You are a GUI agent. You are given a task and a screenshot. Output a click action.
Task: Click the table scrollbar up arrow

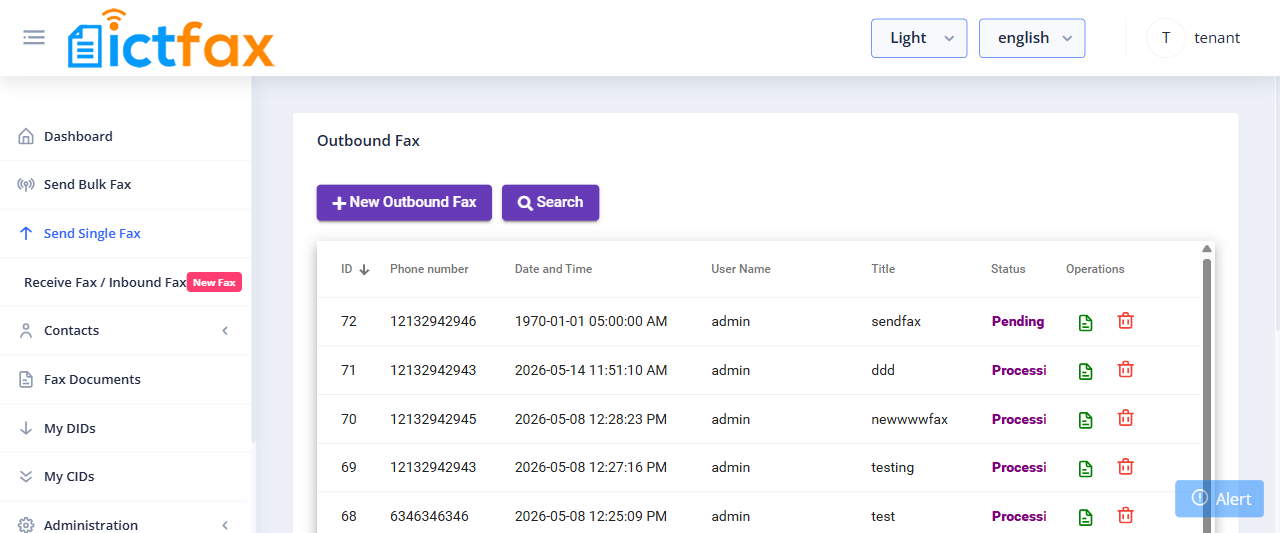(1207, 249)
